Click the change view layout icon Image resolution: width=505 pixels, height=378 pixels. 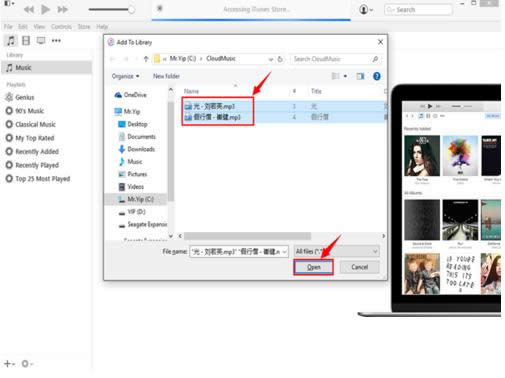pyautogui.click(x=336, y=76)
